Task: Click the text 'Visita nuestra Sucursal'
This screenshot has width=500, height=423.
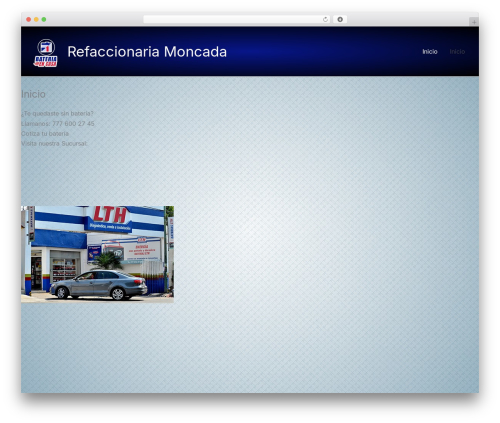Action: point(54,143)
